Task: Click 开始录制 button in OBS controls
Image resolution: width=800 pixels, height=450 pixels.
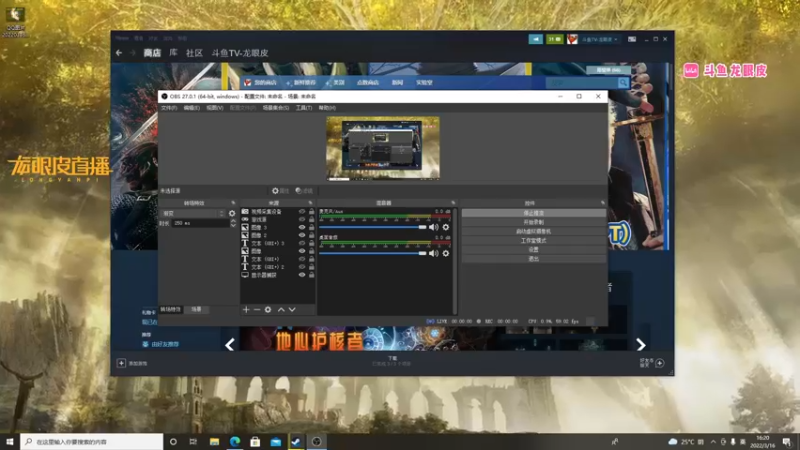Action: [x=534, y=222]
